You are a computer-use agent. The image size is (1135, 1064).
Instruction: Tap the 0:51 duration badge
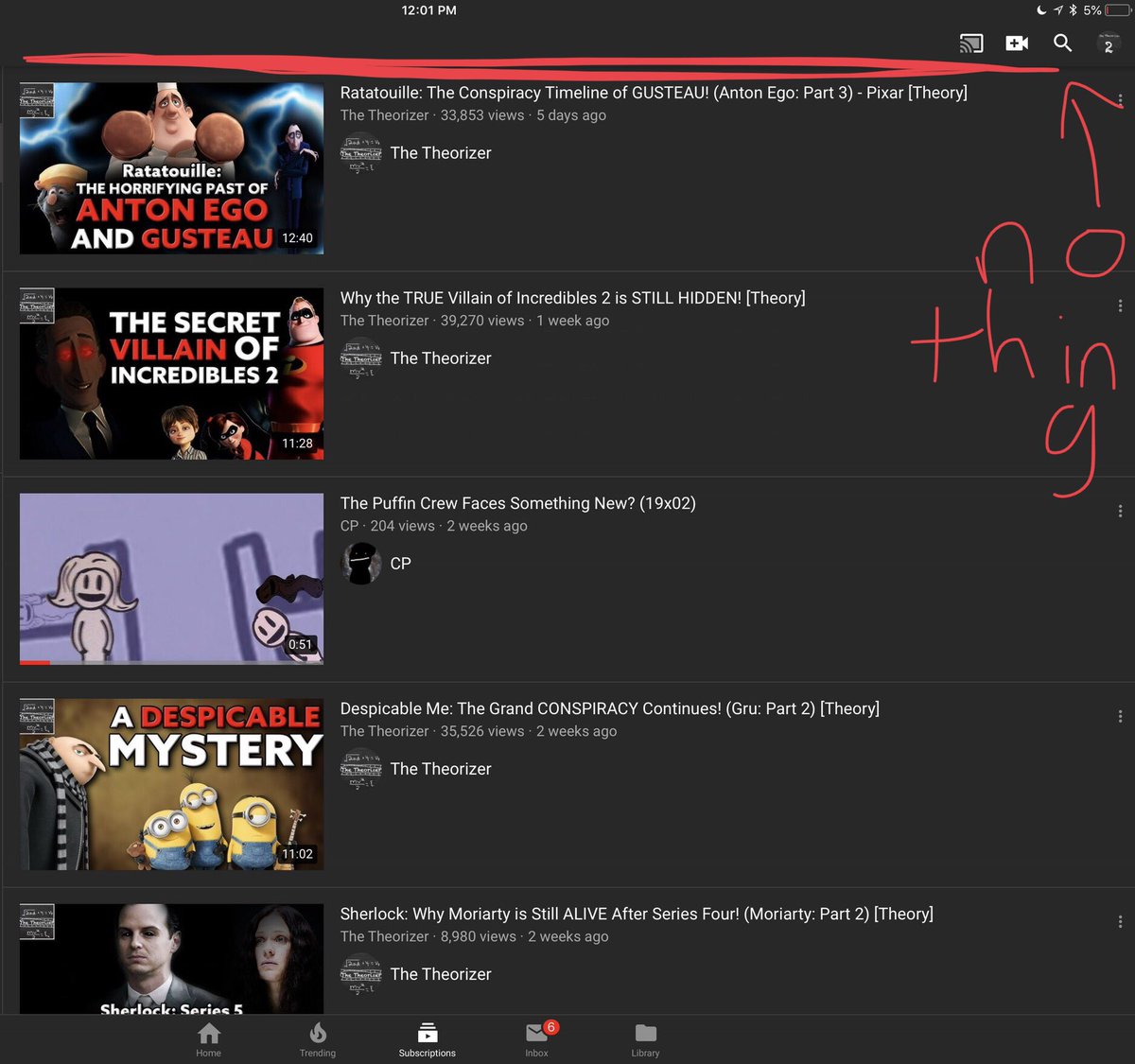click(300, 645)
